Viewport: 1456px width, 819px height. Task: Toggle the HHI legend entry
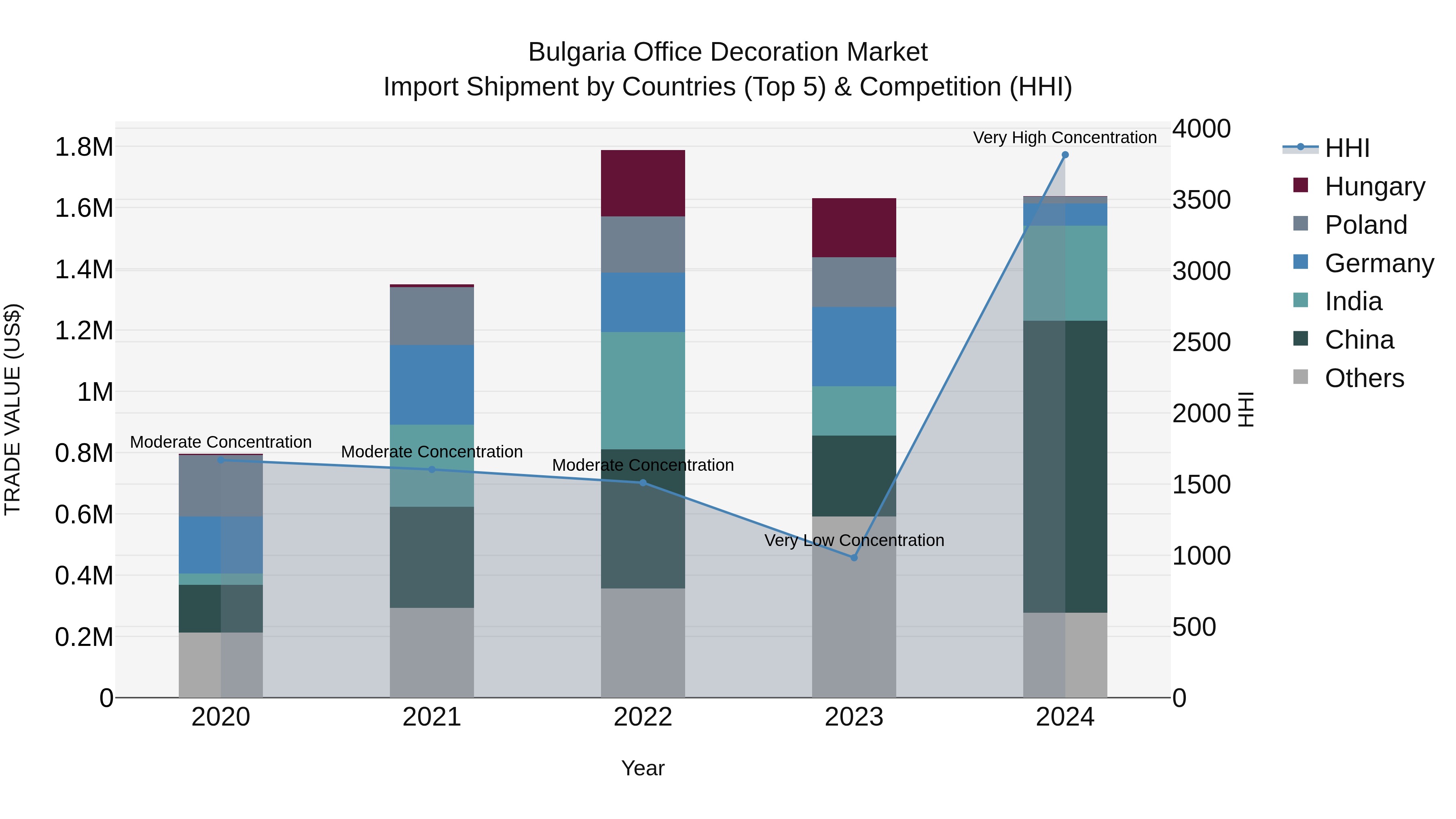click(x=1325, y=148)
